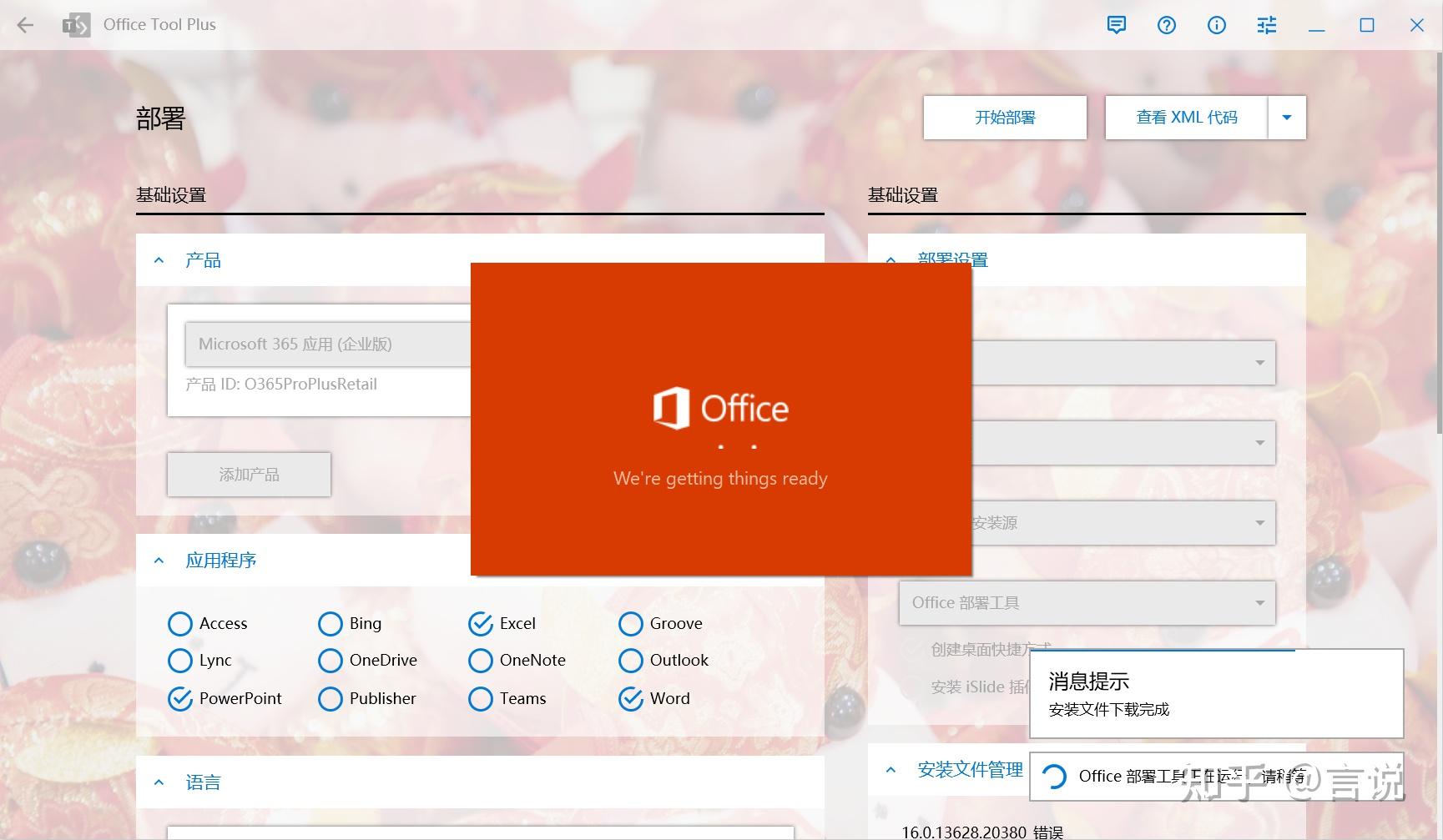1443x840 pixels.
Task: Enable the Outlook application checkbox
Action: [x=631, y=660]
